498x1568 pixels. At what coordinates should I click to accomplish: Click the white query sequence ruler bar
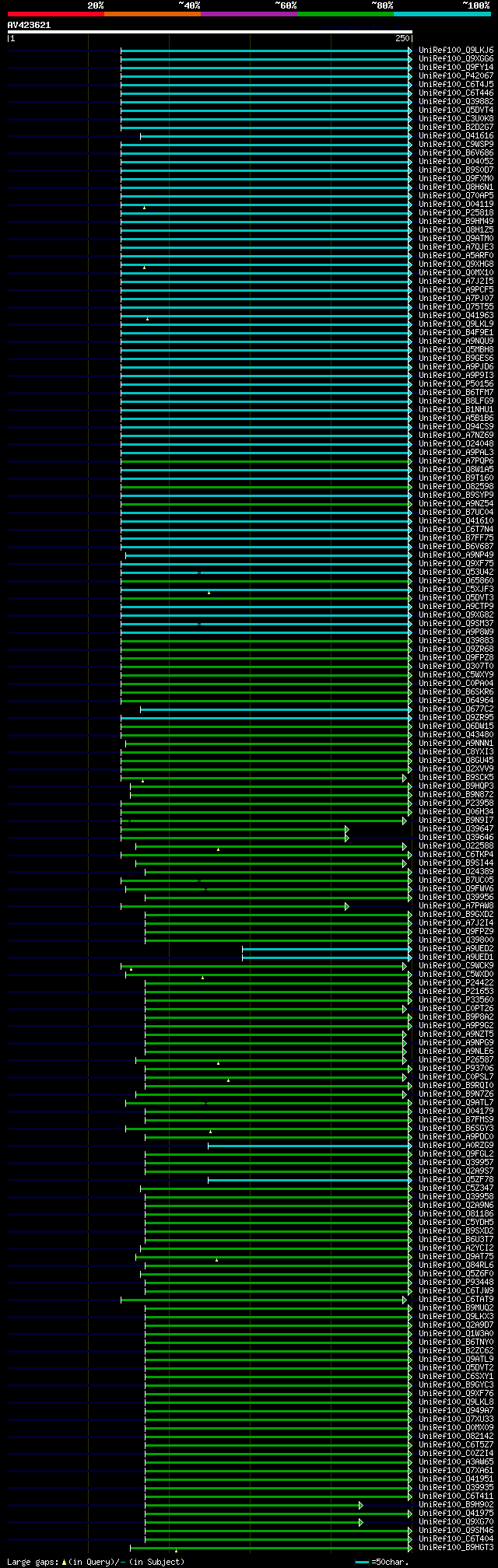[209, 32]
